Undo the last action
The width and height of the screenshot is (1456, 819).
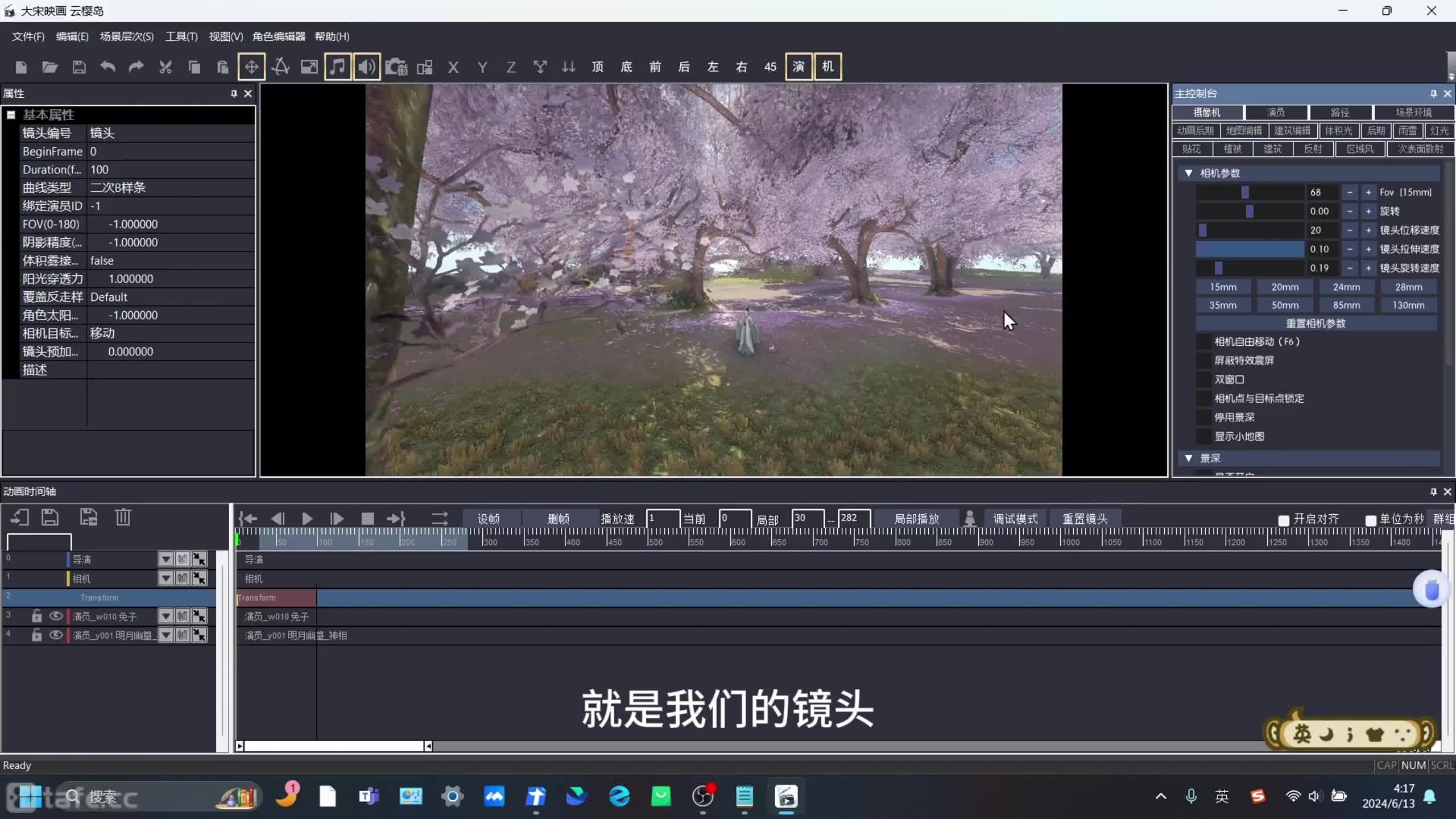(107, 67)
